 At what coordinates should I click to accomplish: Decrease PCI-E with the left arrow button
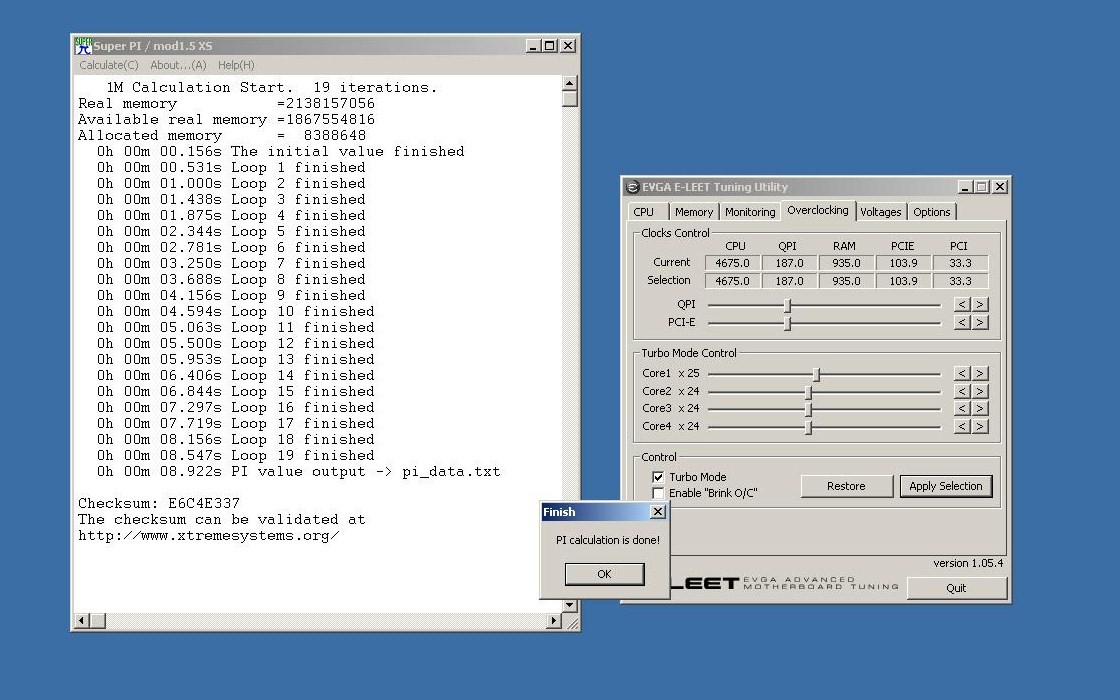coord(962,323)
